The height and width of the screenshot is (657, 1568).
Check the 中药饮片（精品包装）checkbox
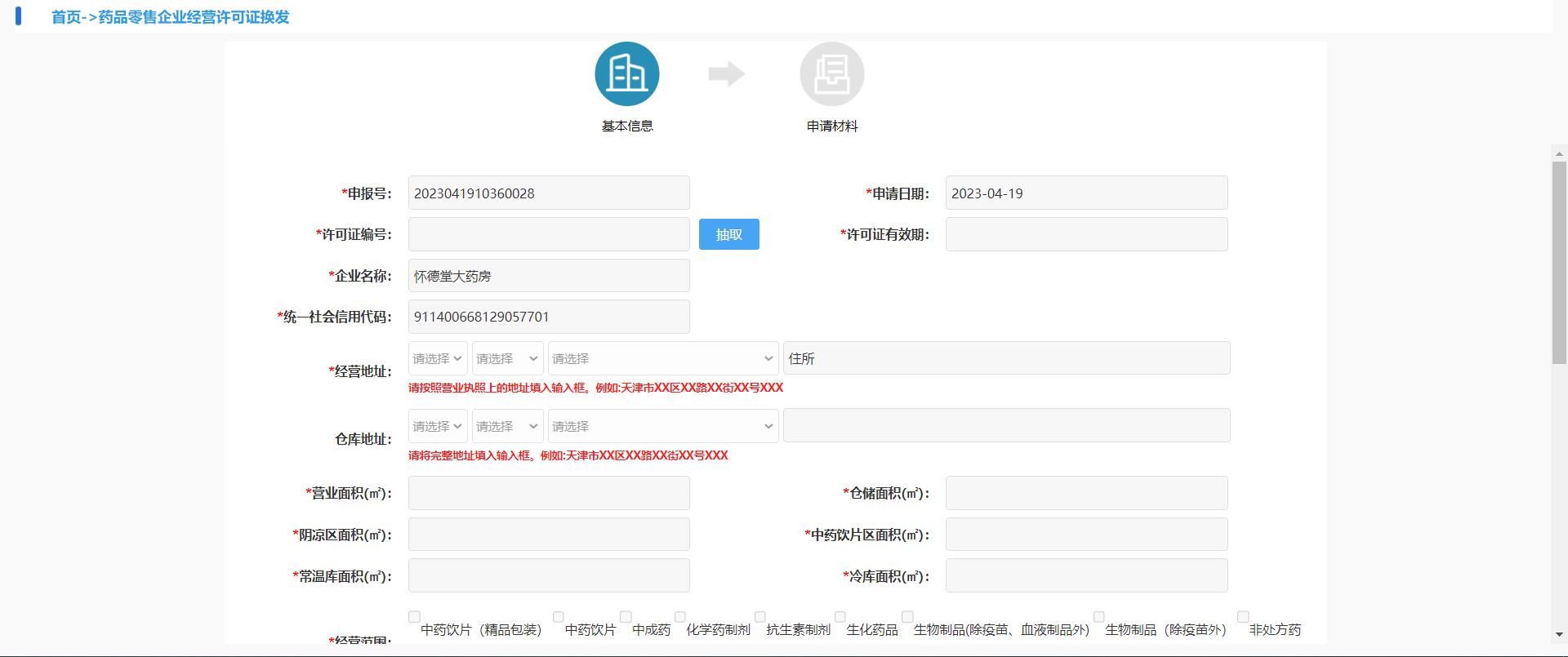tap(414, 617)
